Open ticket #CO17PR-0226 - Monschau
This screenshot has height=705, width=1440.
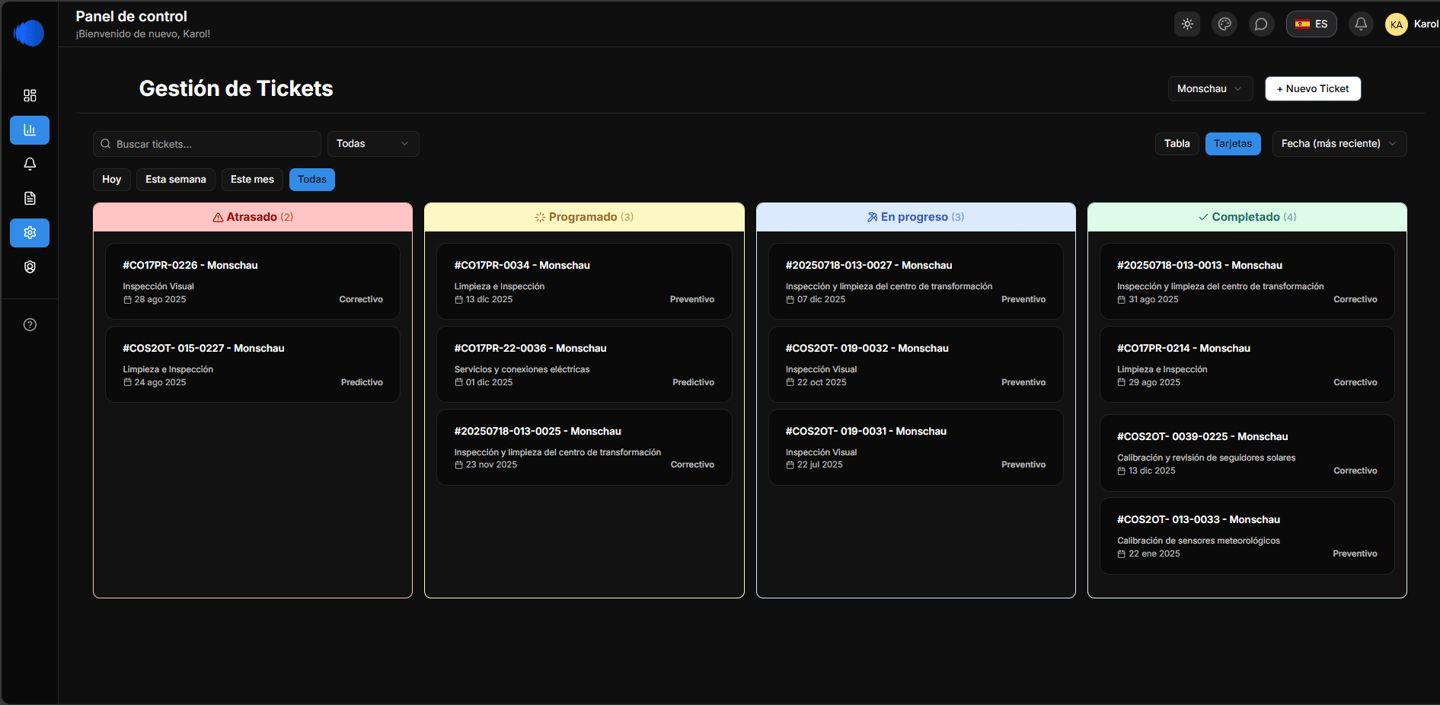point(253,282)
